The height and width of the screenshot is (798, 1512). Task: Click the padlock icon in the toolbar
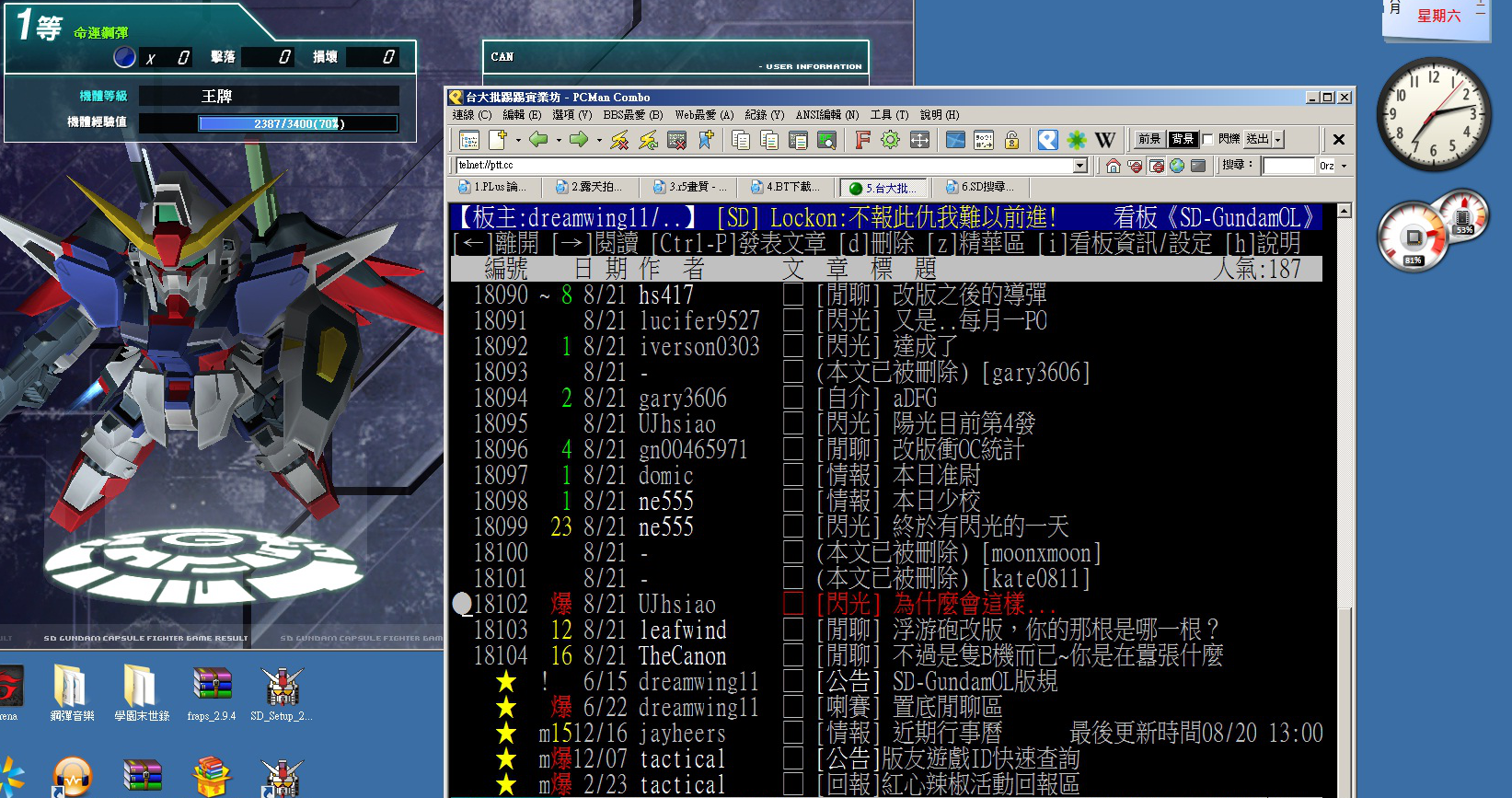click(x=1012, y=140)
